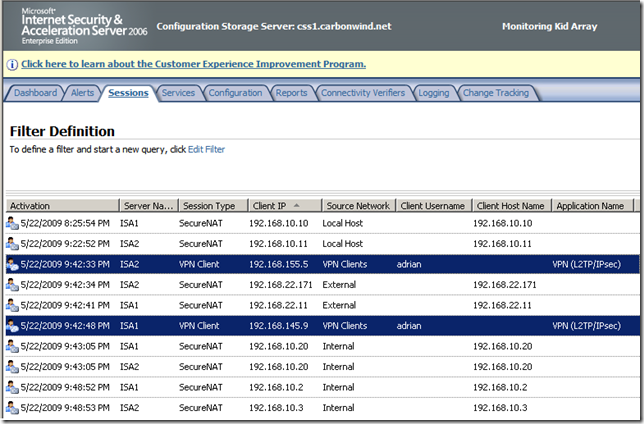
Task: Select activation time 5/22/2009 8:25:54 PM
Action: (x=65, y=224)
